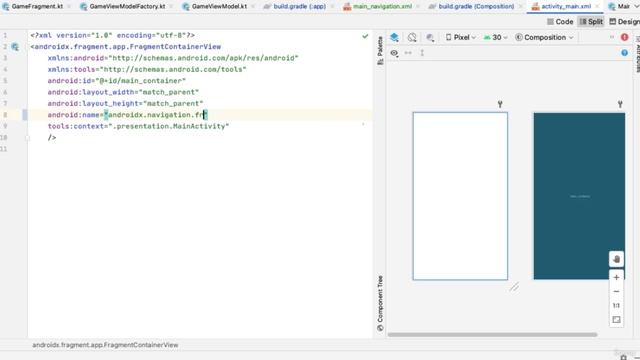Screen dimensions: 640x360
Task: Open the design surface layers selector icon
Action: 394,38
